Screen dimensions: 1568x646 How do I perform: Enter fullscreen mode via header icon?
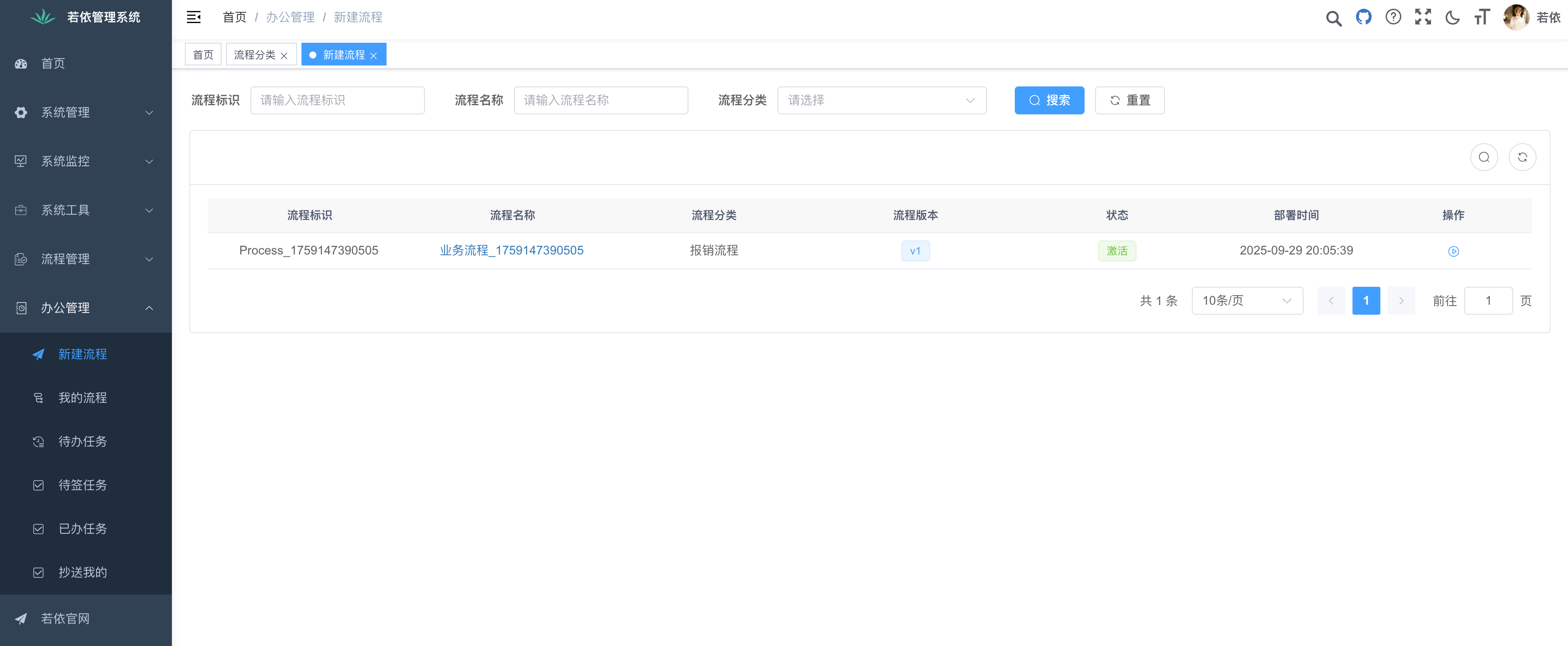(1423, 17)
